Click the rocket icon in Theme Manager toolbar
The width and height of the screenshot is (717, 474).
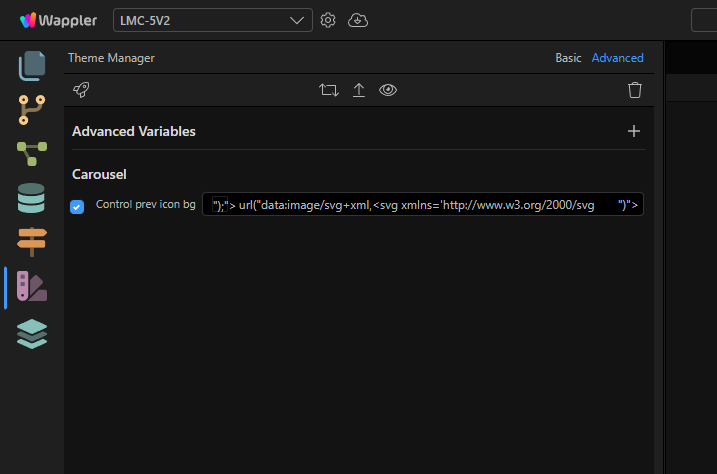pyautogui.click(x=81, y=90)
